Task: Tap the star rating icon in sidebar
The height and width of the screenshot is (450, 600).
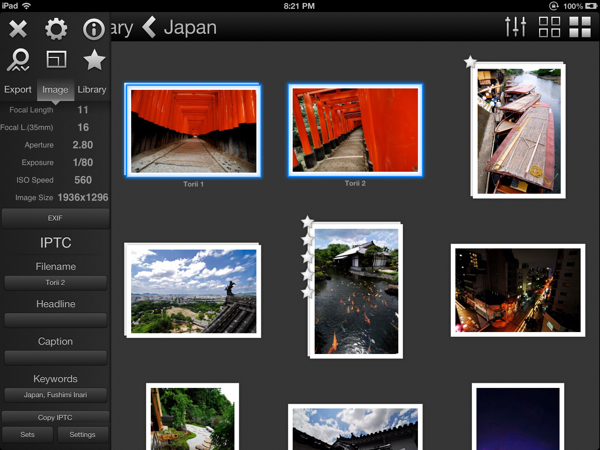Action: (x=94, y=61)
